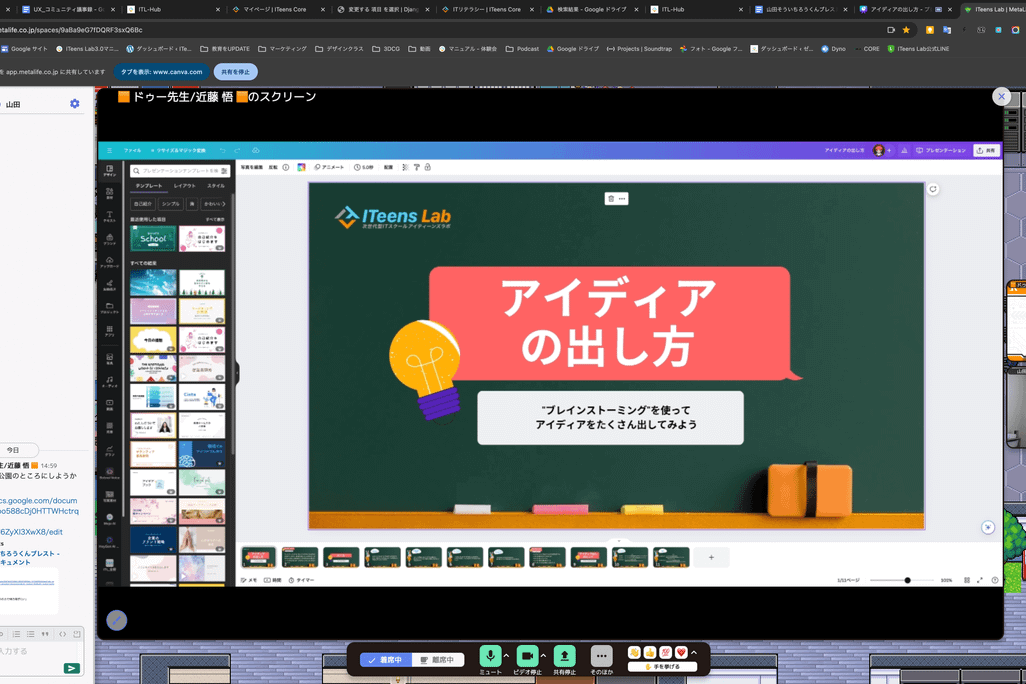This screenshot has width=1026, height=684.
Task: Select the シンプル category chip
Action: (171, 204)
